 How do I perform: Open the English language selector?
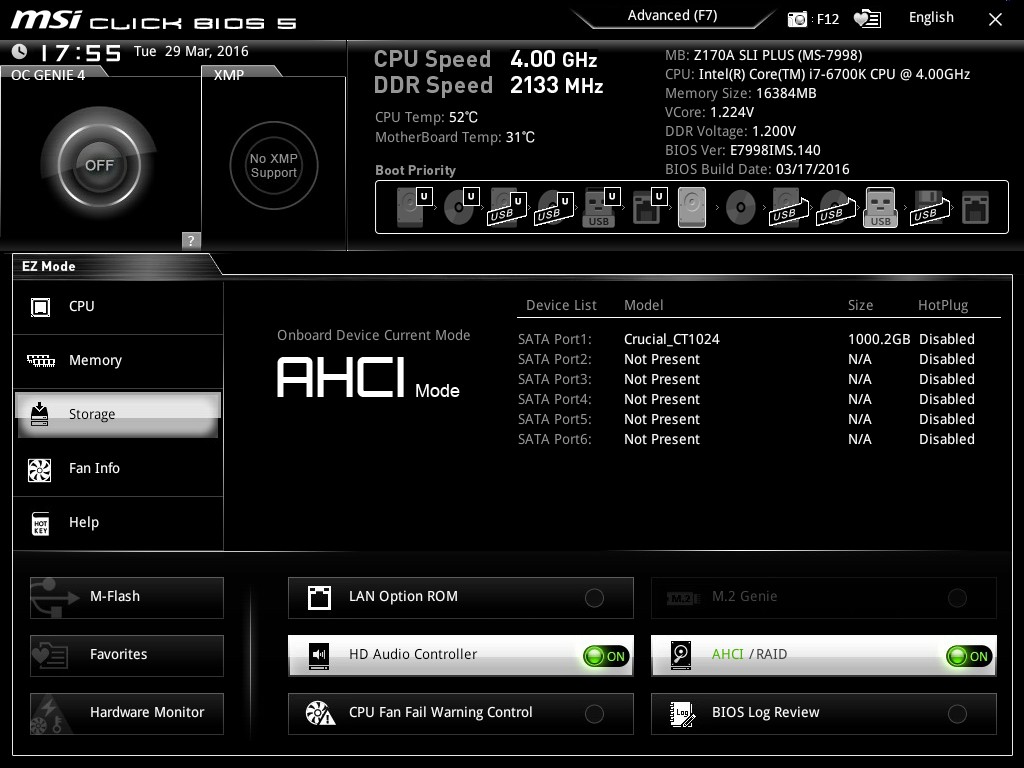931,18
